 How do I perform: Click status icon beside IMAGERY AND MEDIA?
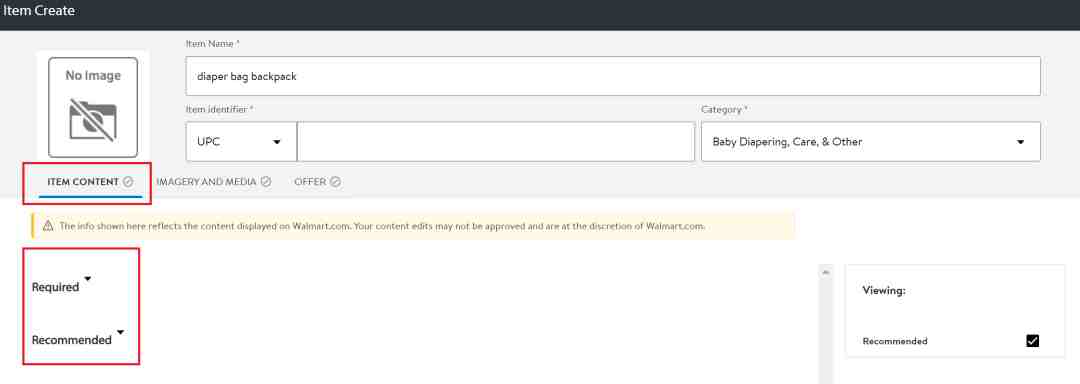[266, 182]
